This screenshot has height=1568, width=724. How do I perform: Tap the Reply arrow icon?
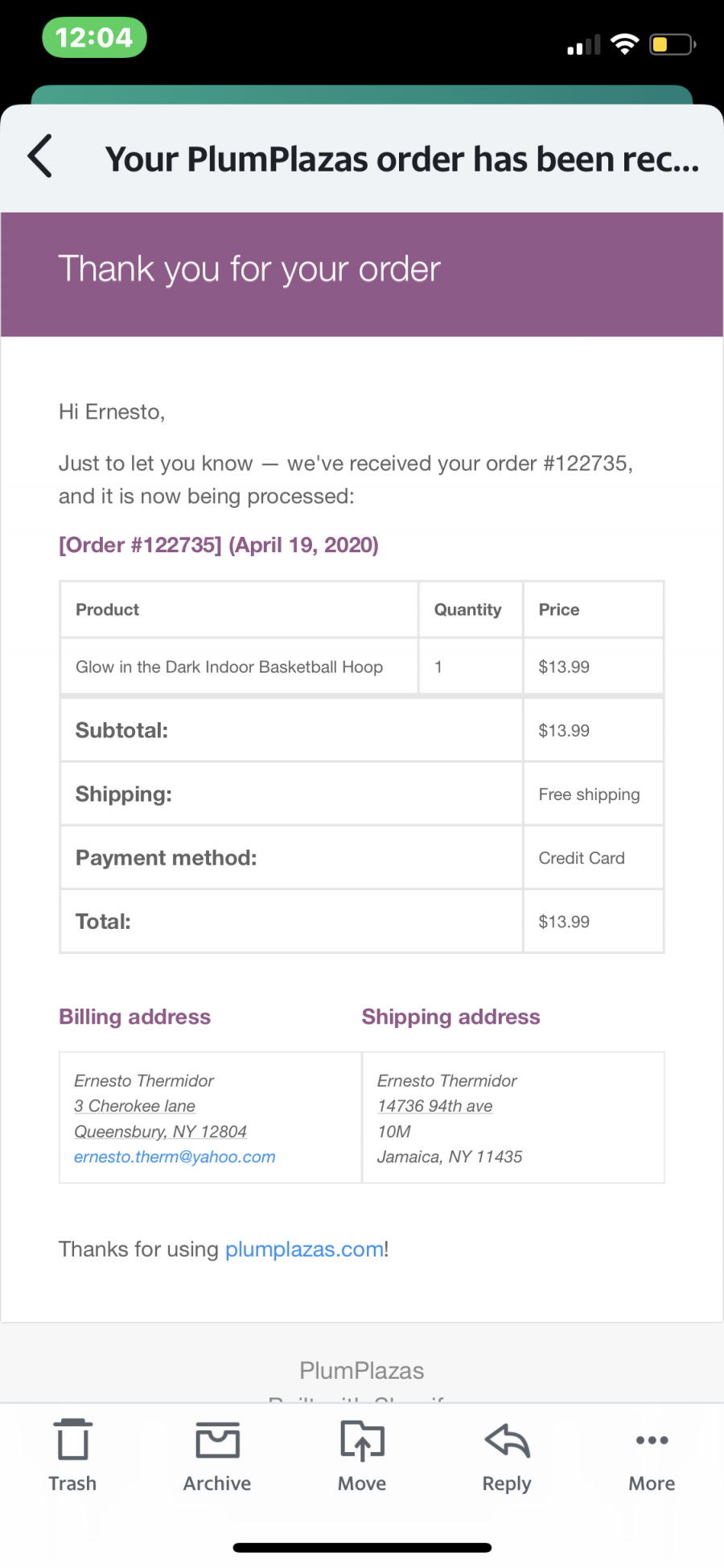point(507,1440)
